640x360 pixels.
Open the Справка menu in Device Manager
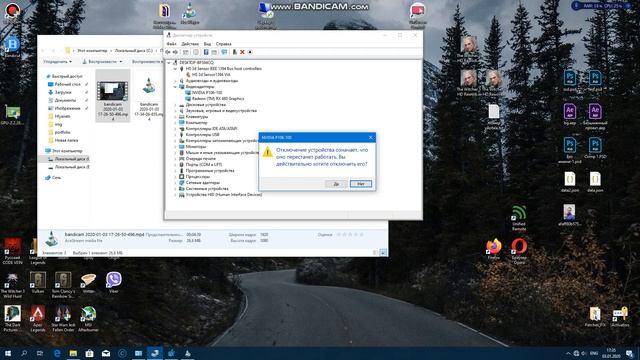tap(223, 44)
